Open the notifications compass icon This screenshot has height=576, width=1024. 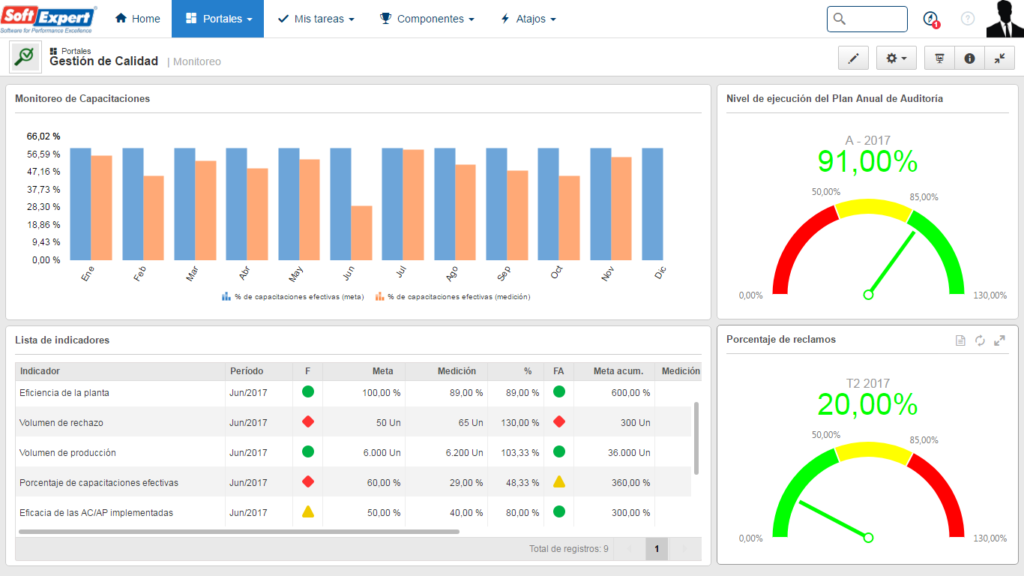pos(931,19)
